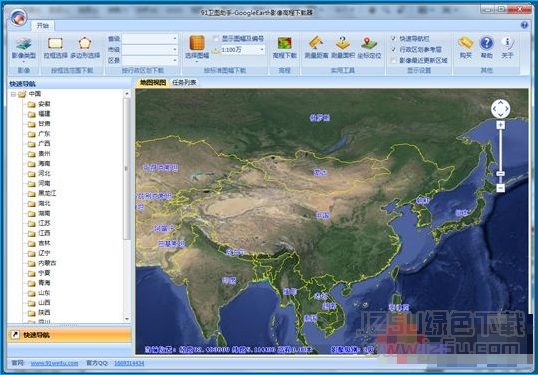Switch to the 任务列表 task list tab
The image size is (538, 375).
click(x=184, y=82)
